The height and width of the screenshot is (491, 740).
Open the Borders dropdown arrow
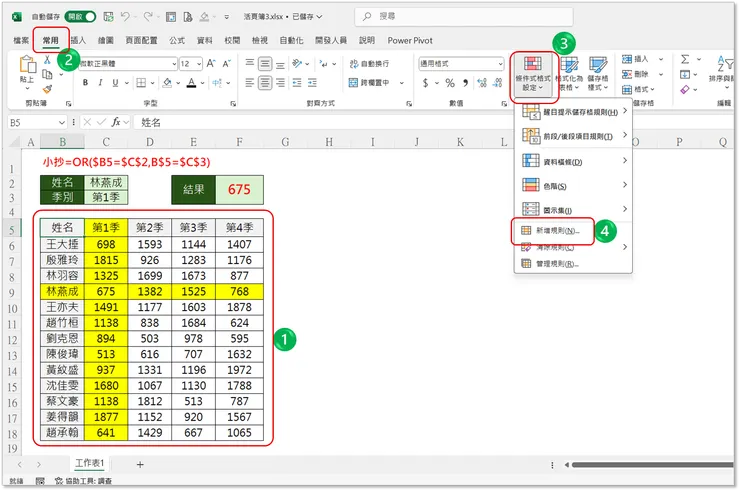coord(152,83)
